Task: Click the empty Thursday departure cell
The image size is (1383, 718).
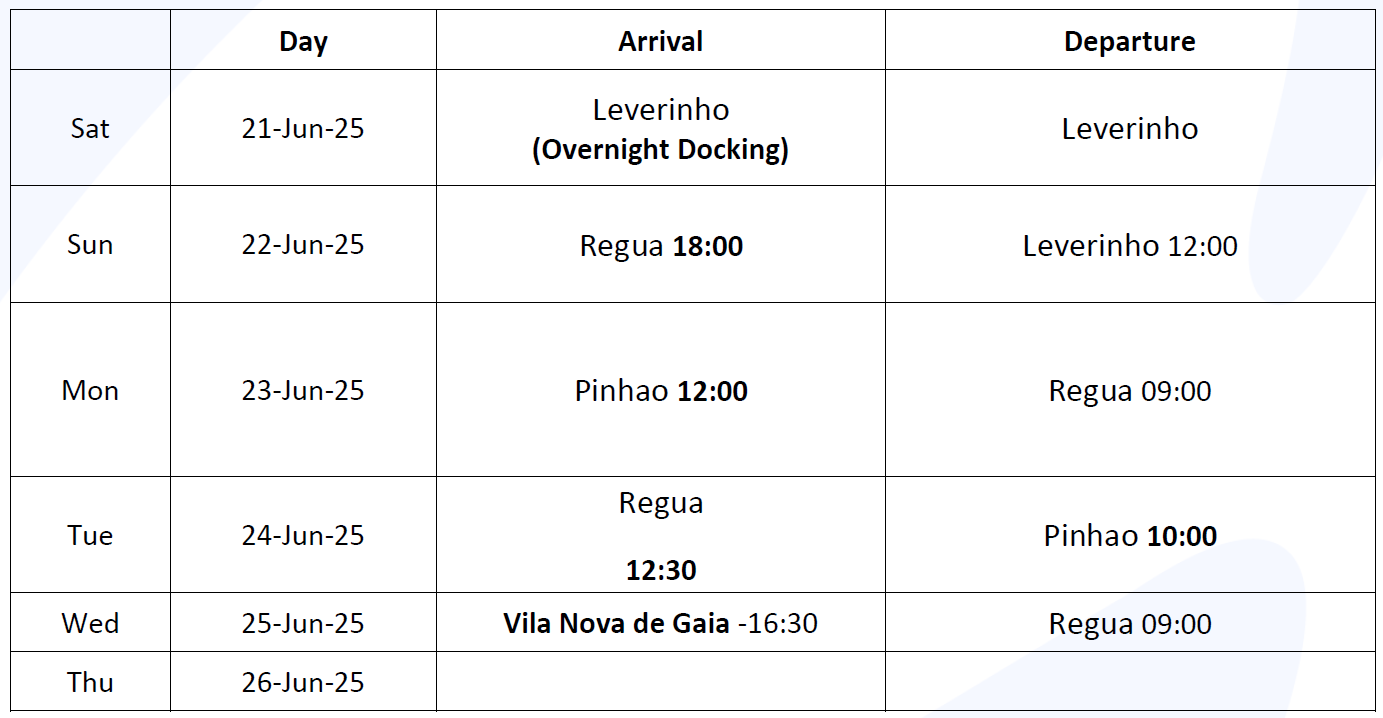Action: (1130, 682)
